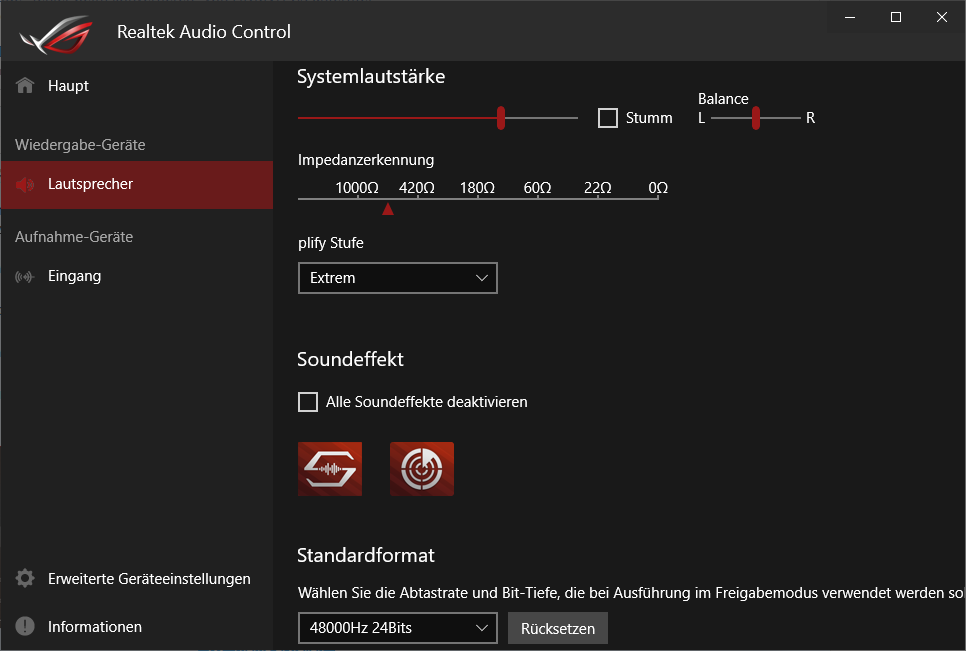Click the 60Ω impedance label
966x651 pixels.
(537, 188)
